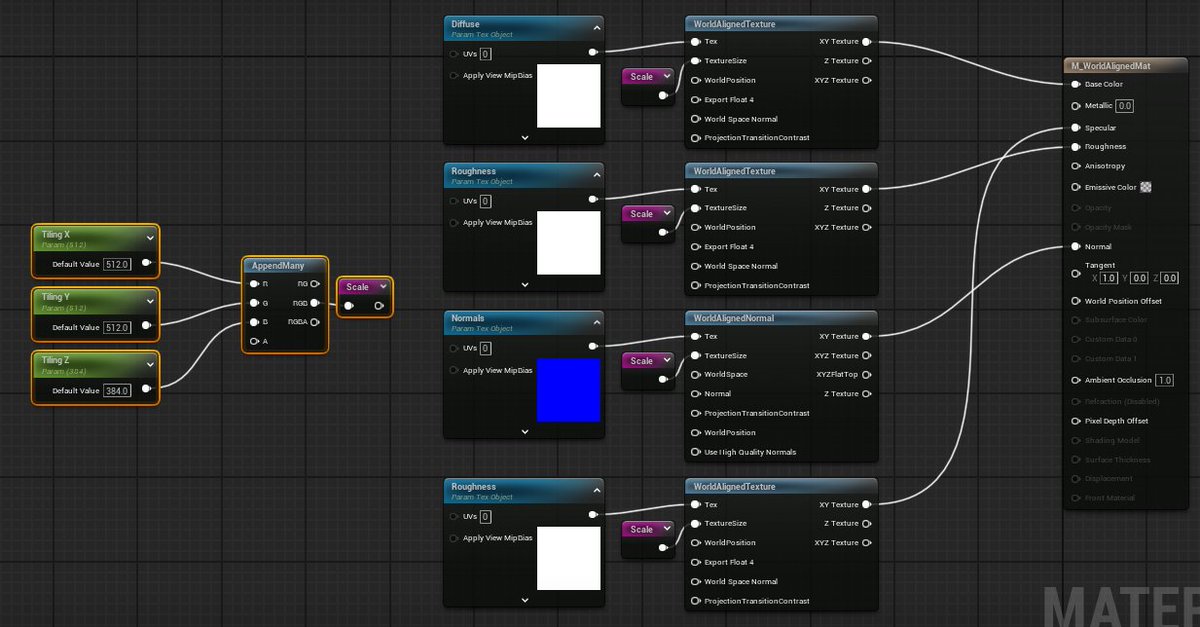Viewport: 1200px width, 627px height.
Task: Click the material Roughness input pin
Action: pos(1076,146)
